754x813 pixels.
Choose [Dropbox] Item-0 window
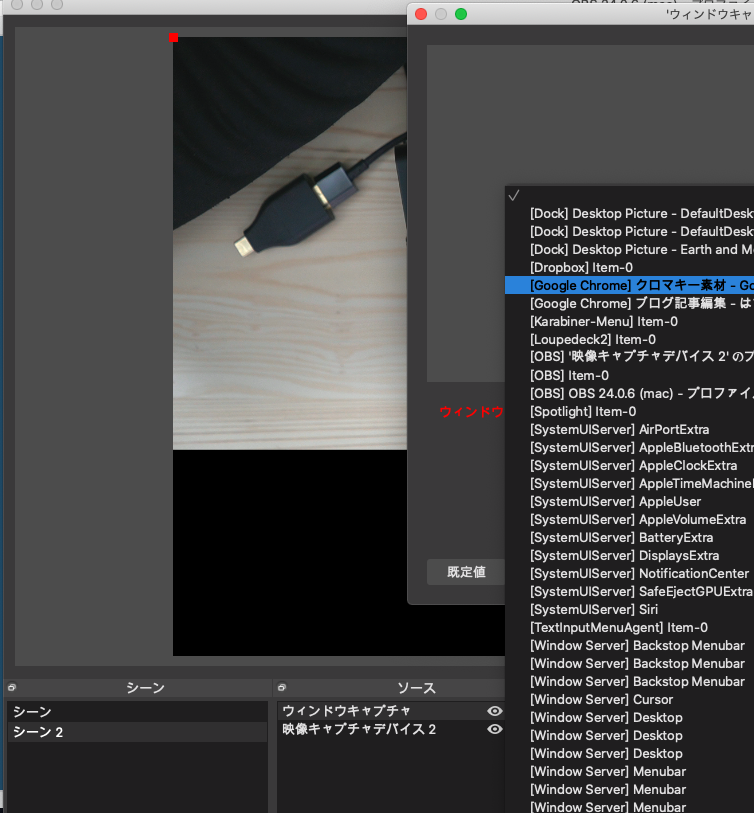[630, 268]
